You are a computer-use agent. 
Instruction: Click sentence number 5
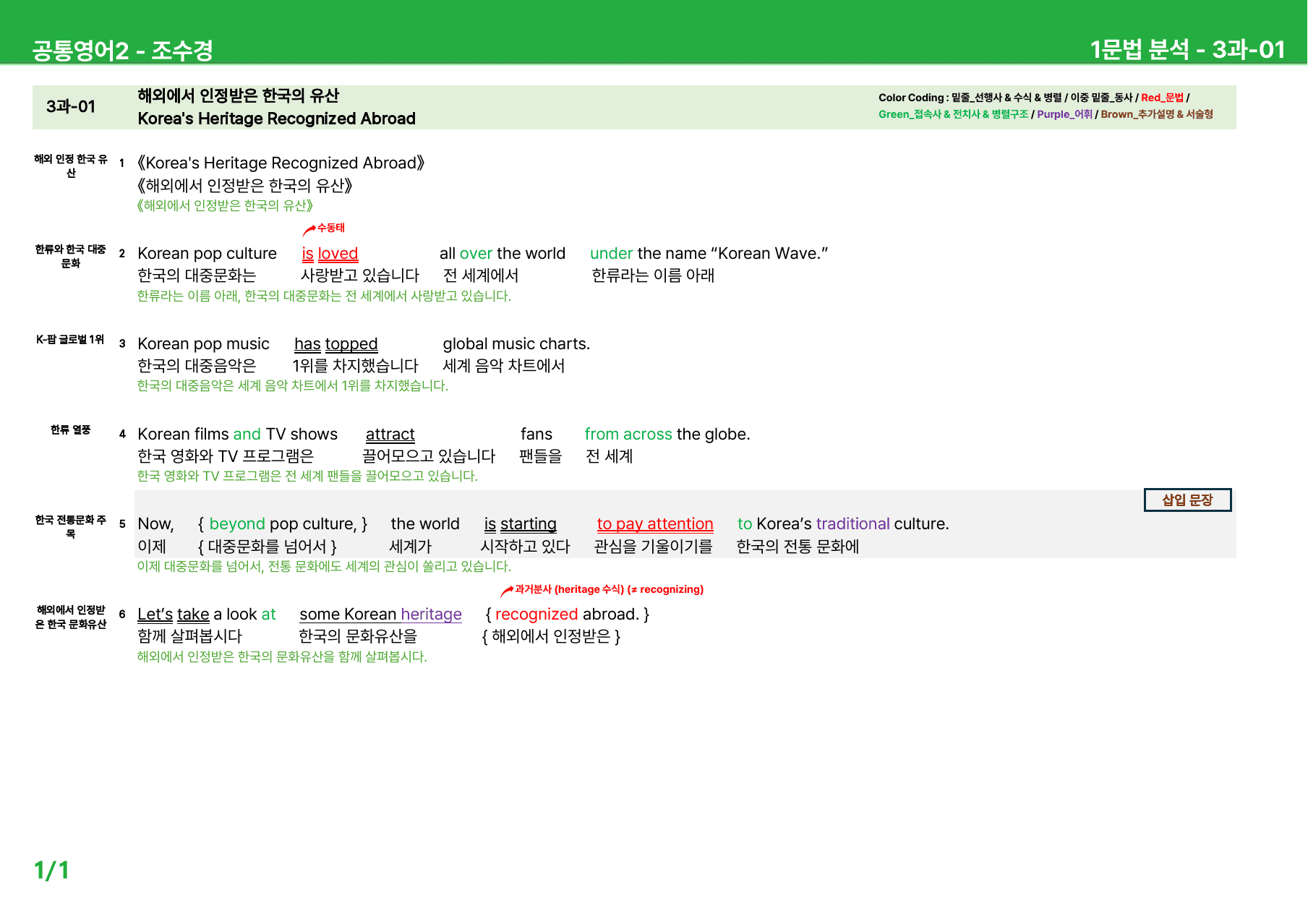(x=122, y=524)
